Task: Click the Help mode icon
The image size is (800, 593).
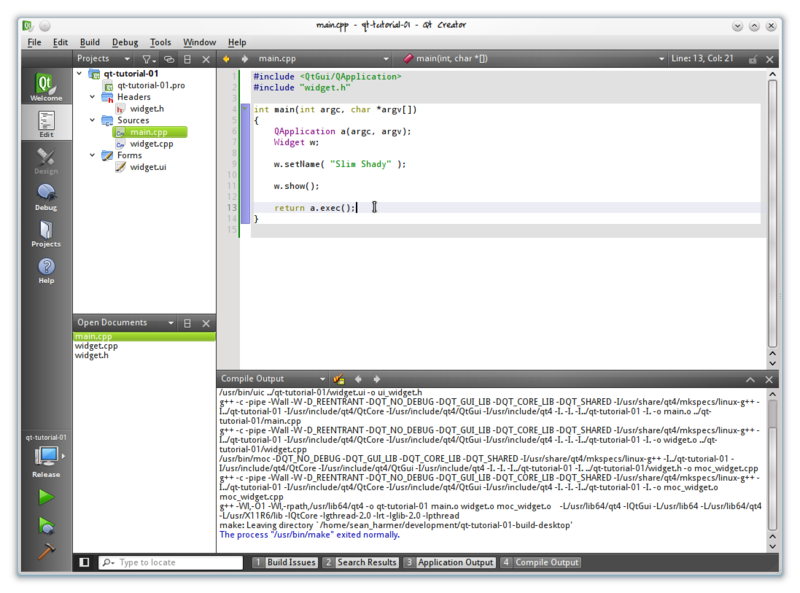Action: click(x=46, y=269)
